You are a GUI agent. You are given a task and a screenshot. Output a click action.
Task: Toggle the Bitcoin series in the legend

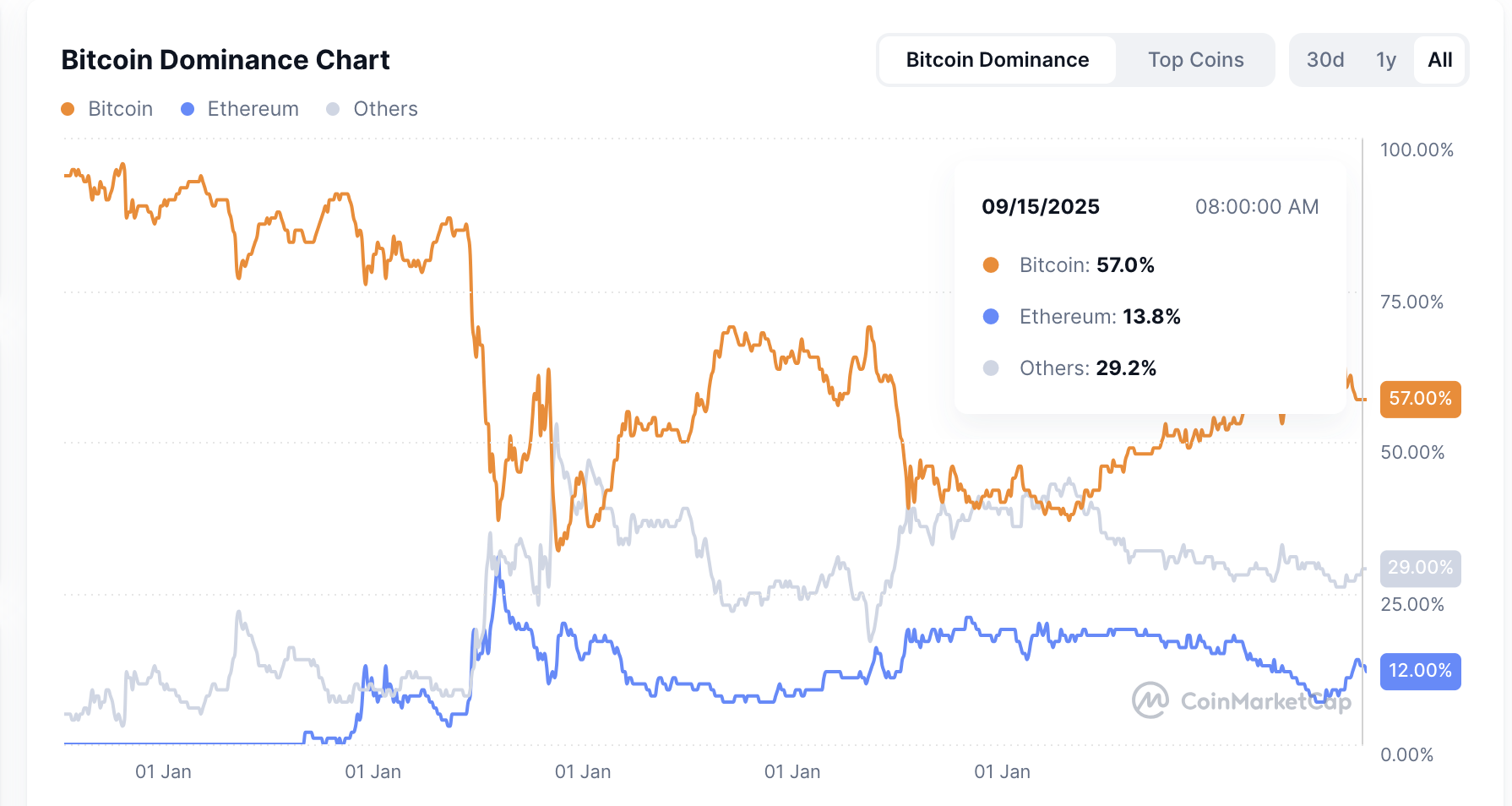120,109
